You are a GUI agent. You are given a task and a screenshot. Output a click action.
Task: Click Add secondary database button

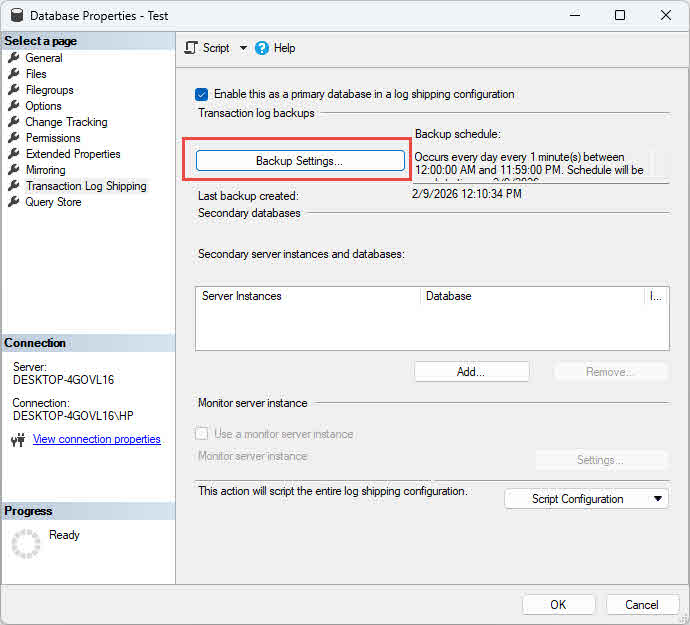pyautogui.click(x=471, y=372)
